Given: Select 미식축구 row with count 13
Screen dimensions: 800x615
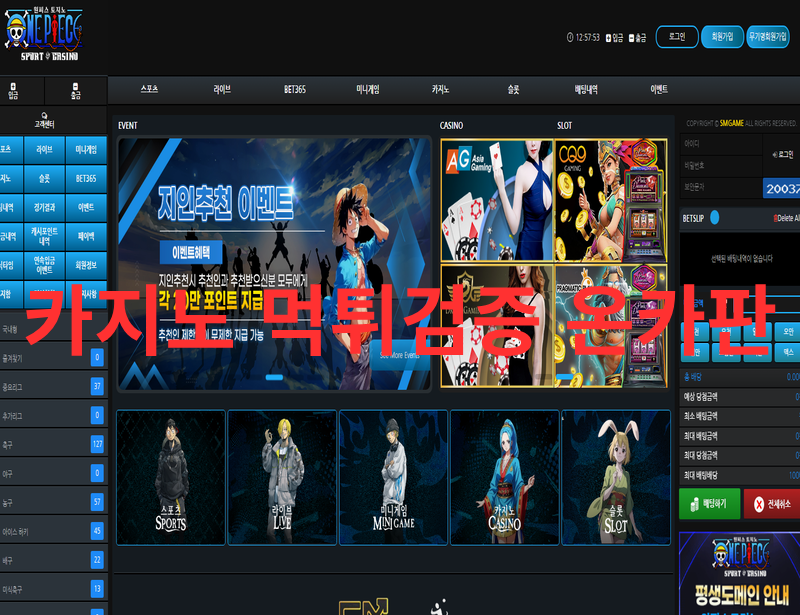Looking at the screenshot, I should point(53,589).
